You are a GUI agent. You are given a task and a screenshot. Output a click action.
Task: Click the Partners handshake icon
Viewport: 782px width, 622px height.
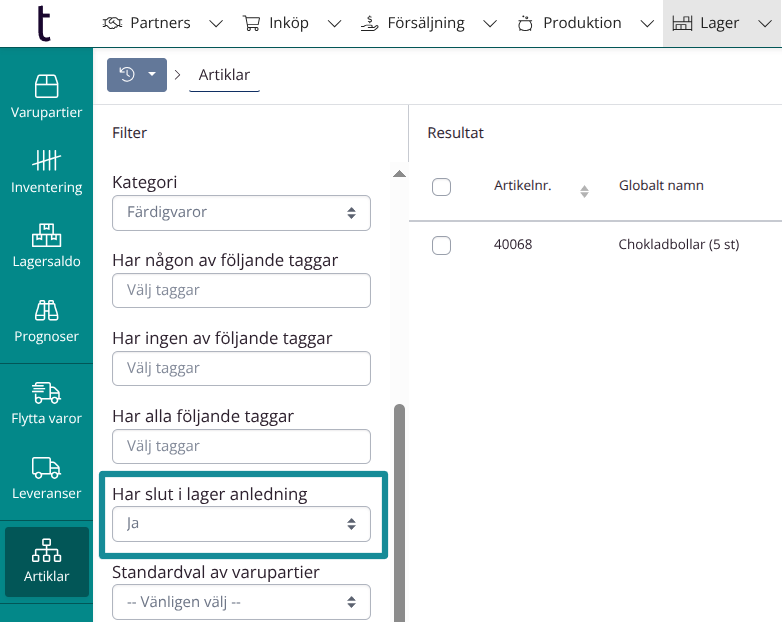(x=112, y=23)
